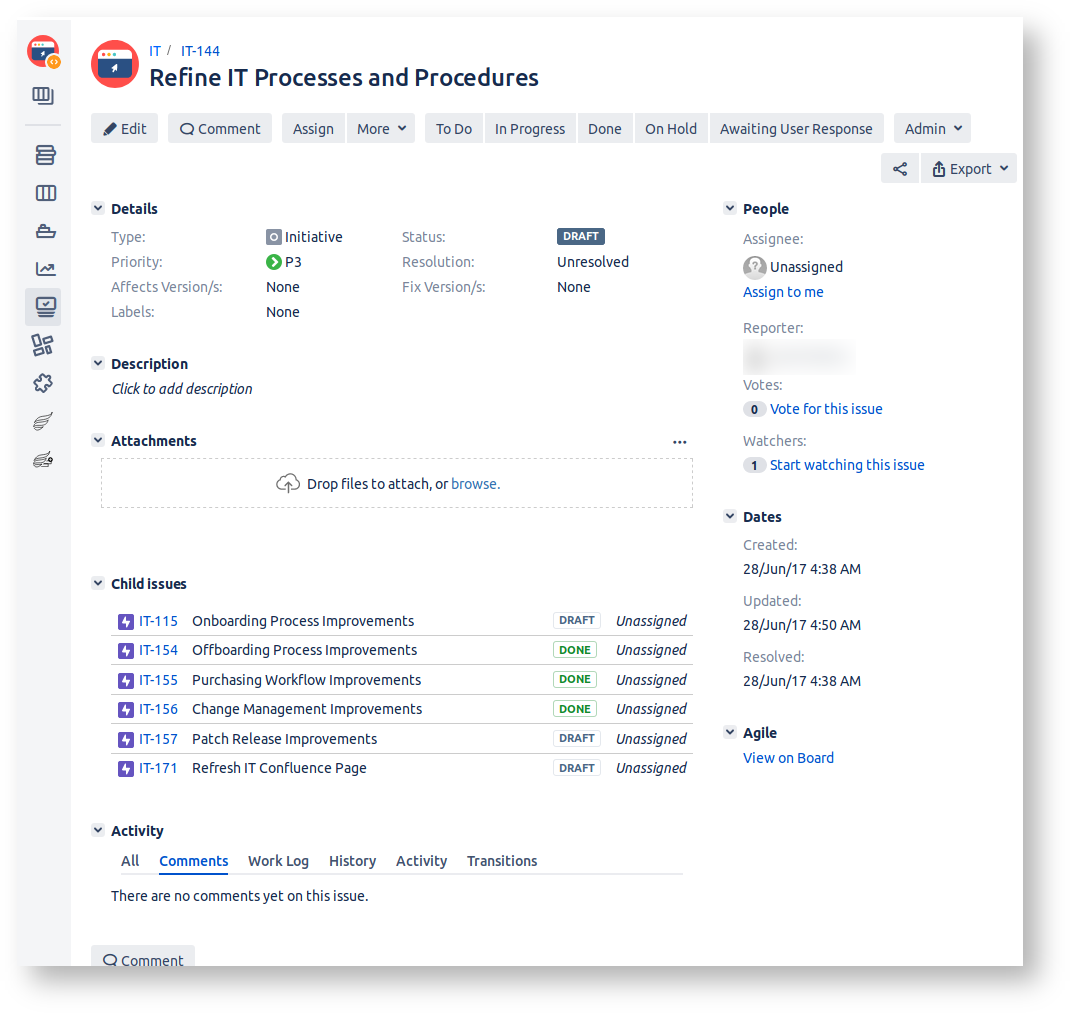Click the Assign to me link
Image resolution: width=1071 pixels, height=1014 pixels.
783,292
